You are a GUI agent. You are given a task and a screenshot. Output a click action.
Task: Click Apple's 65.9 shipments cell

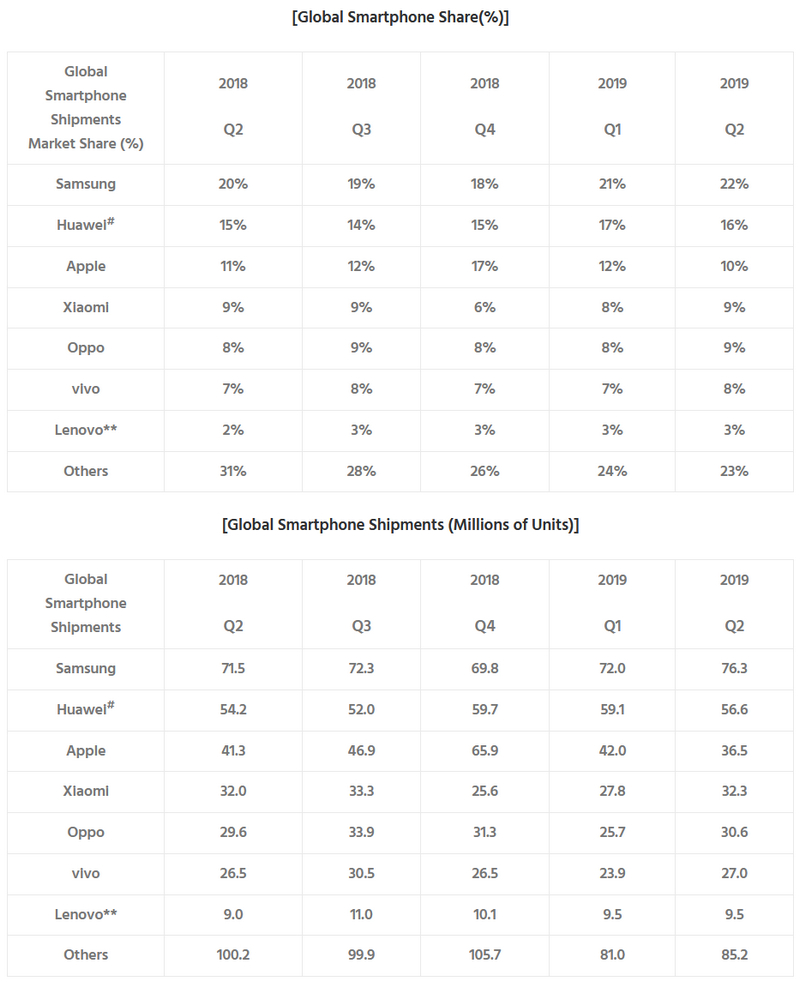click(484, 750)
